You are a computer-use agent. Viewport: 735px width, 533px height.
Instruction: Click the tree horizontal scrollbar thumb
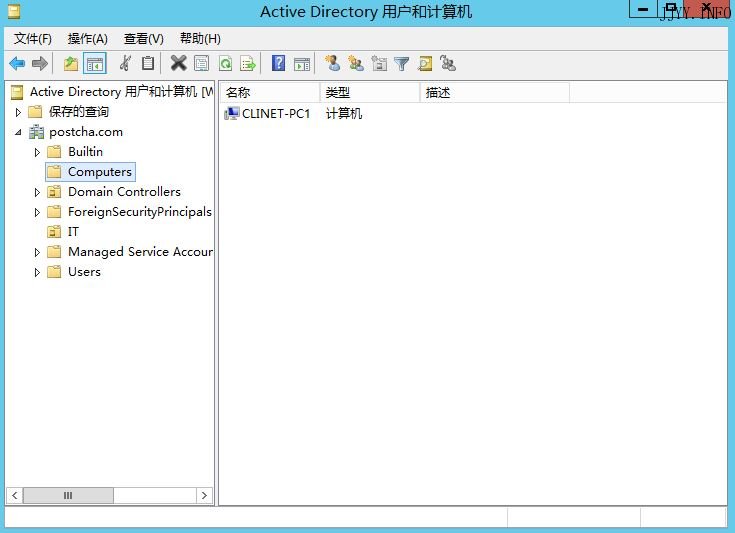68,495
